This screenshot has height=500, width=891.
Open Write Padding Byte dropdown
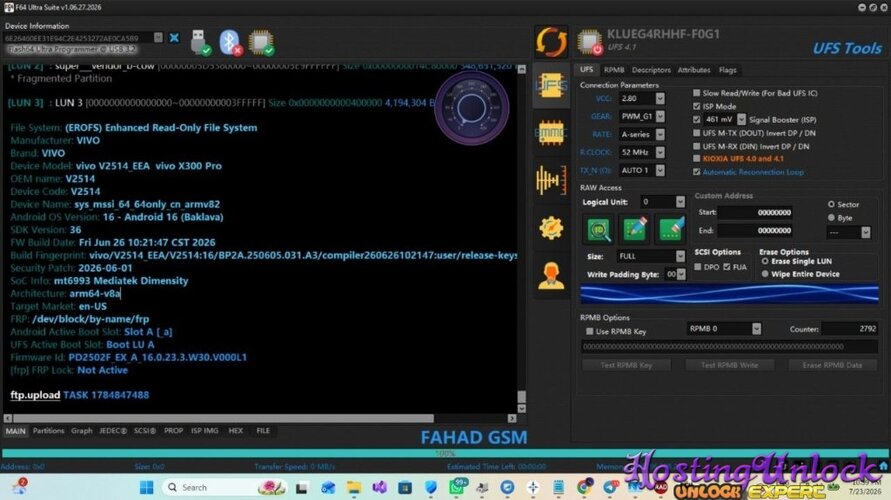click(681, 274)
